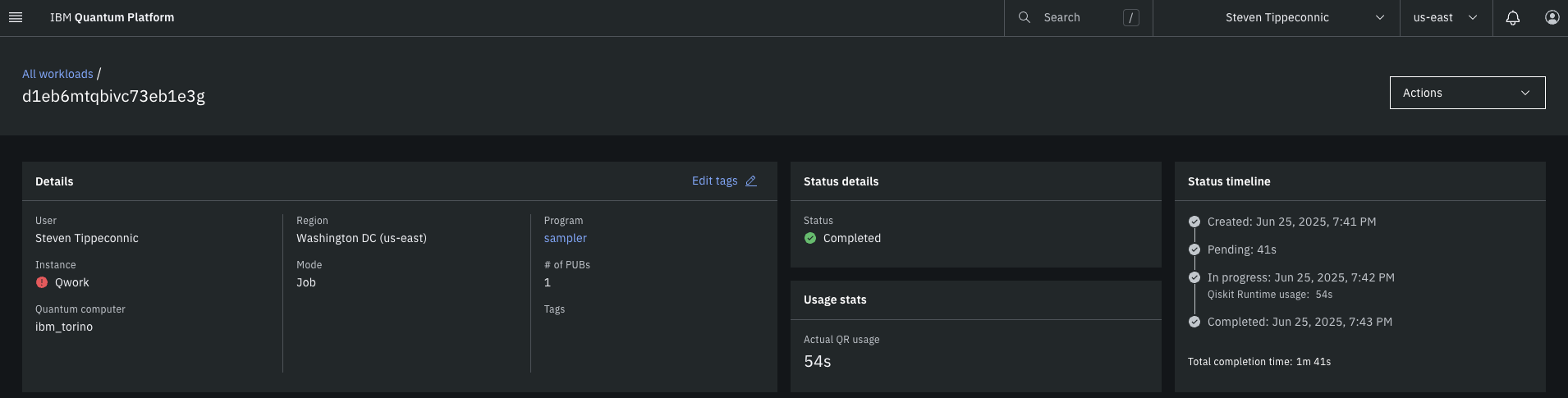
Task: Click the red warning icon next to Qwork
Action: pyautogui.click(x=42, y=282)
